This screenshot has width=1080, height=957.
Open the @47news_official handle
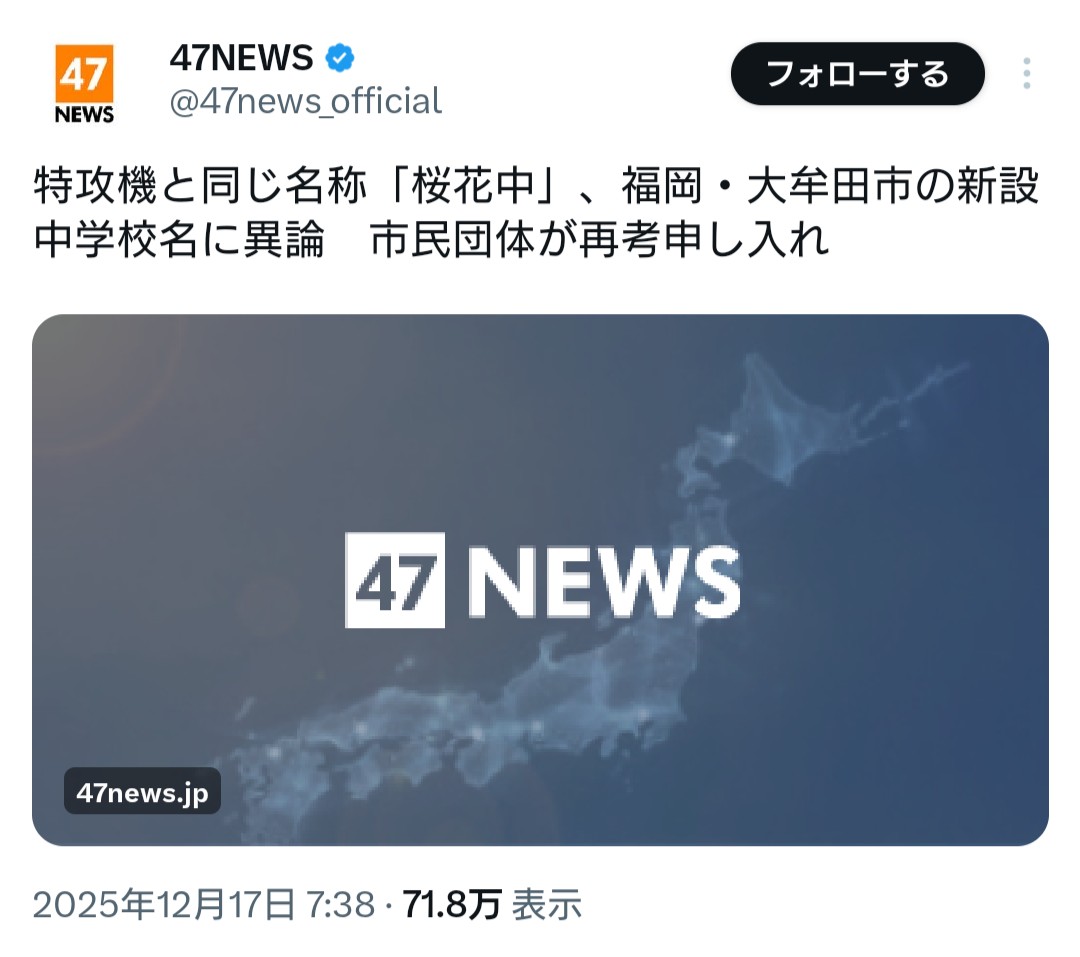click(305, 101)
